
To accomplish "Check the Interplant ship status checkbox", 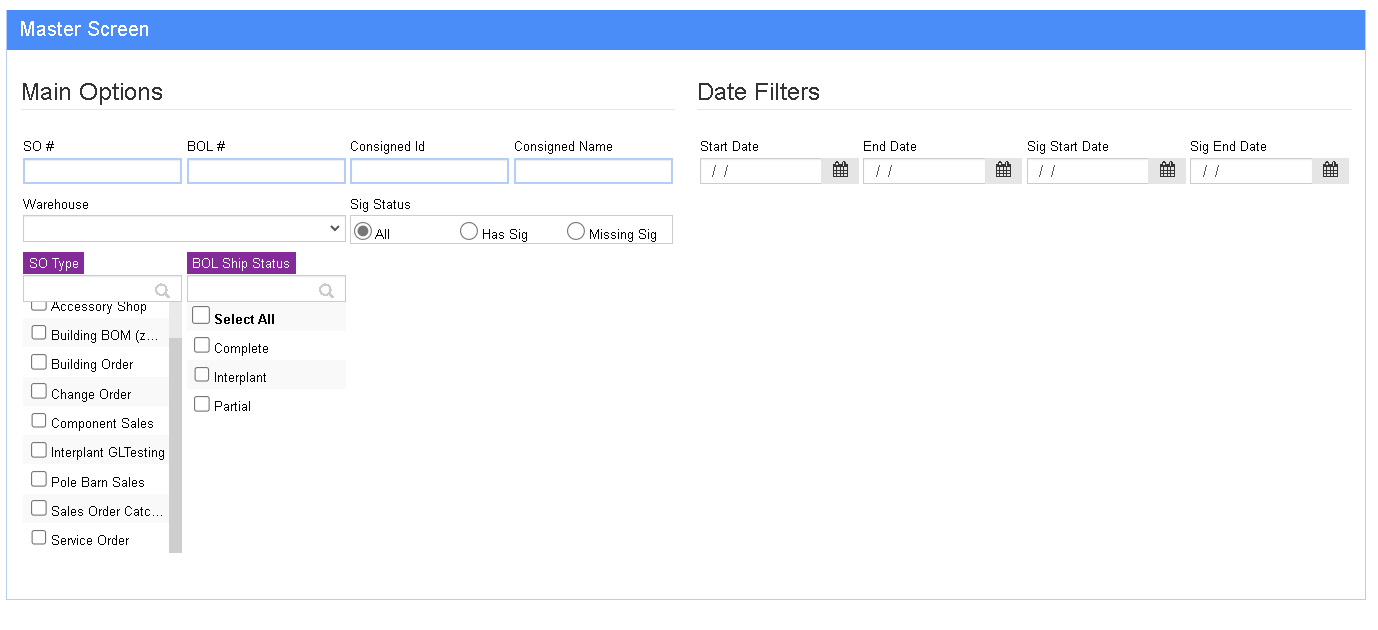I will tap(202, 375).
